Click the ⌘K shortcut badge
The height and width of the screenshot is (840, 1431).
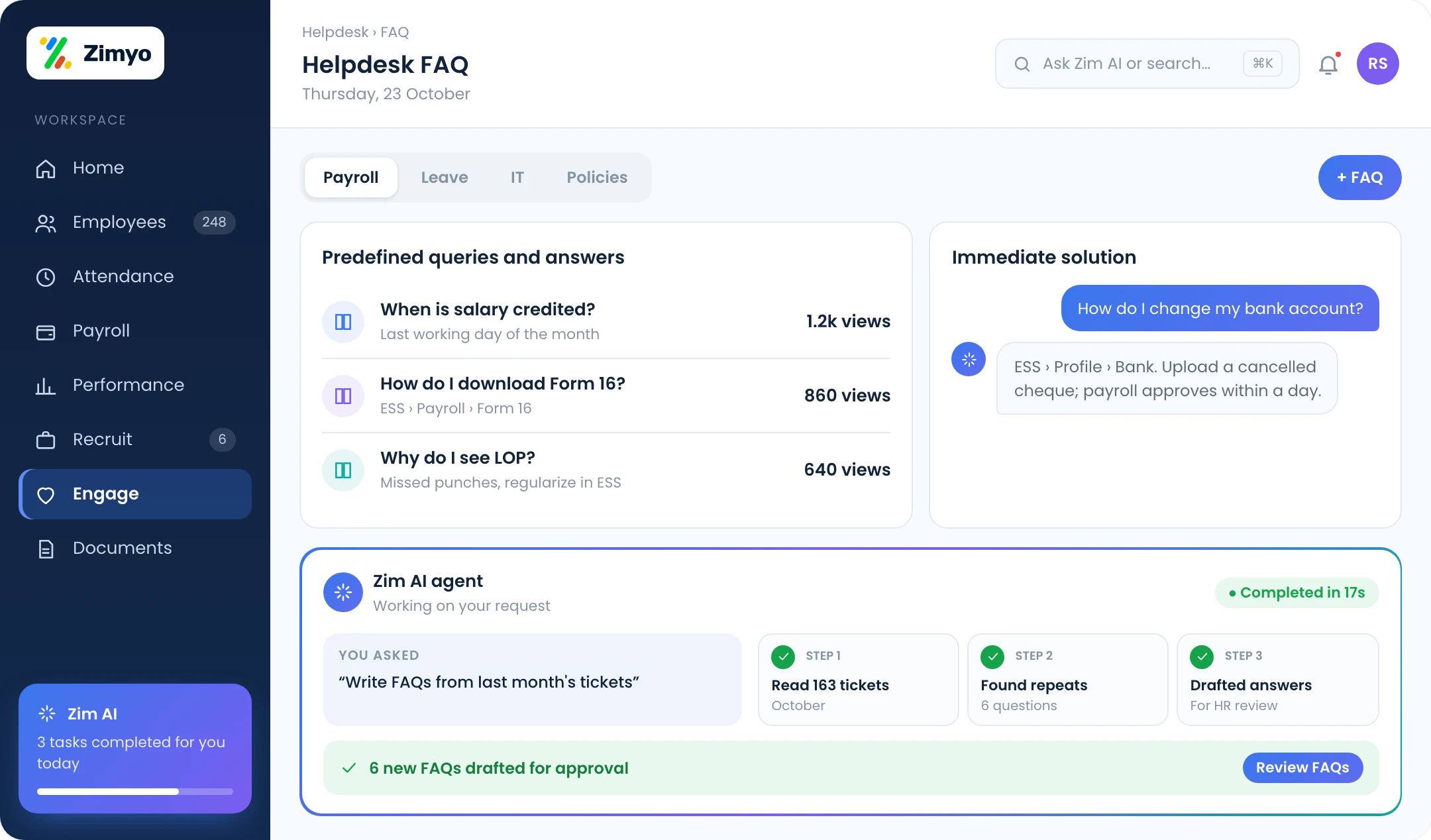(1263, 64)
